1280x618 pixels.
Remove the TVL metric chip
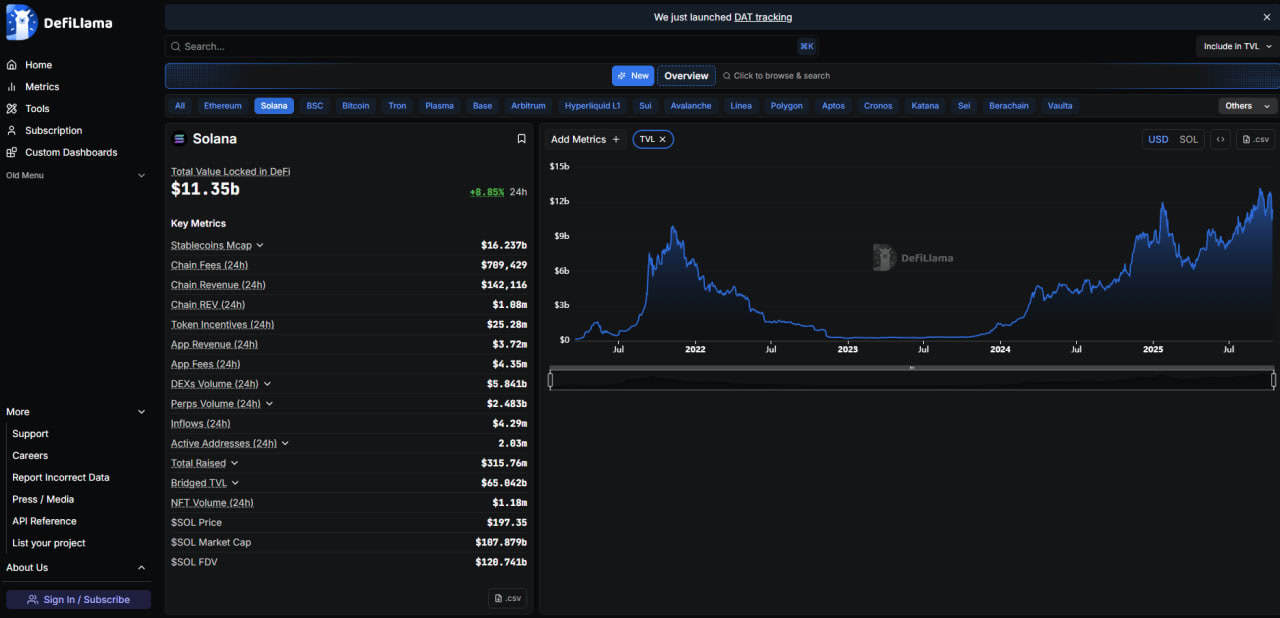[x=662, y=139]
